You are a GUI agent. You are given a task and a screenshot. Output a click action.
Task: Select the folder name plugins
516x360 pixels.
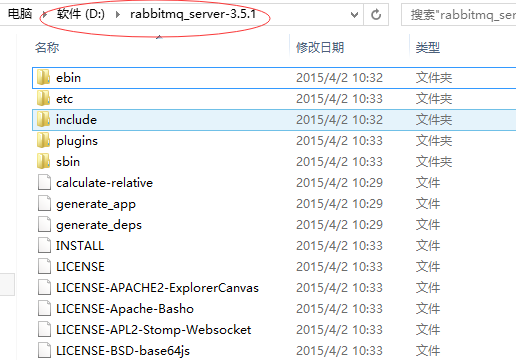click(x=77, y=141)
